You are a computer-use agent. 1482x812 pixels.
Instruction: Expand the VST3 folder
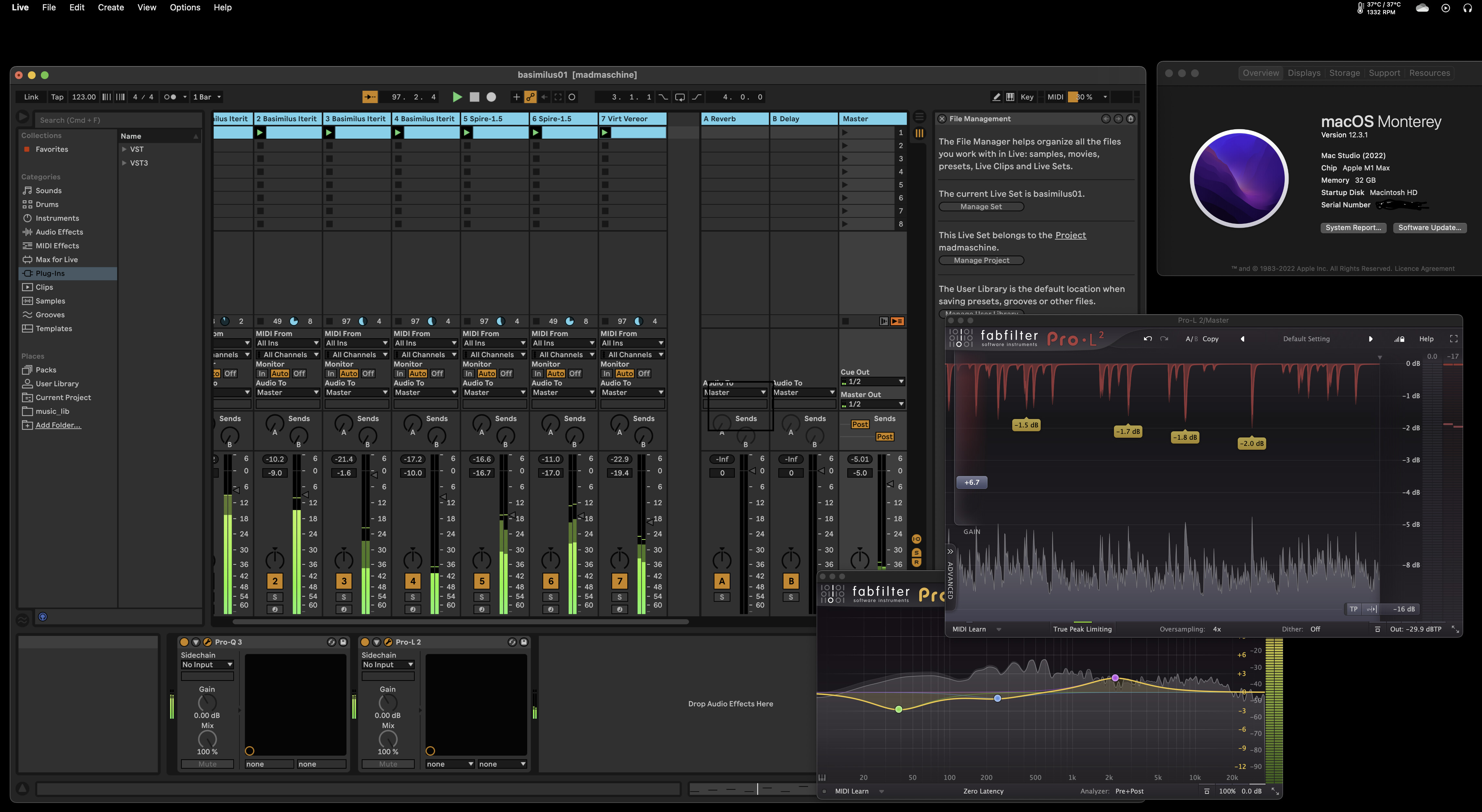point(124,163)
